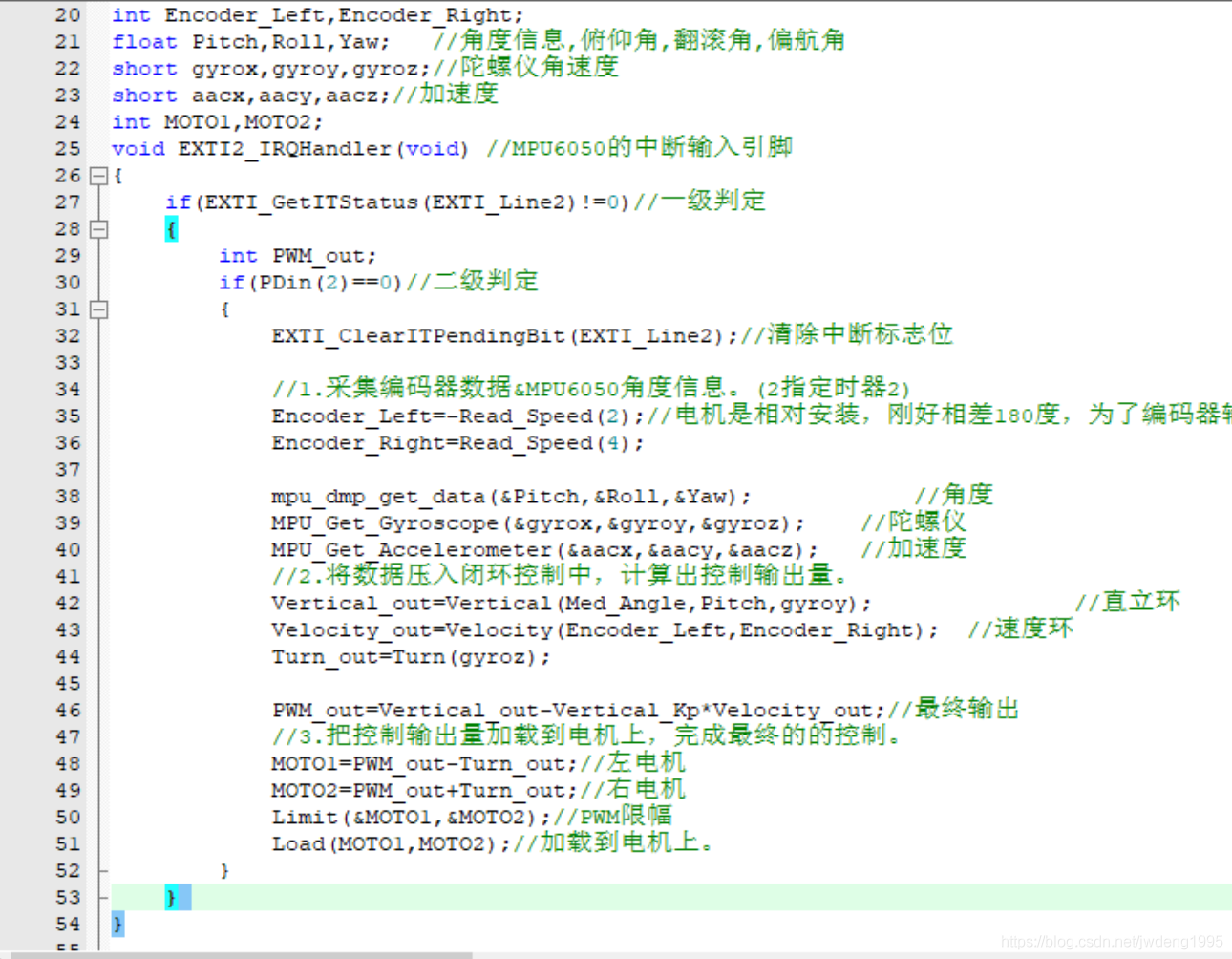Click the highlighted opening brace on line 28
The height and width of the screenshot is (959, 1232).
point(171,229)
